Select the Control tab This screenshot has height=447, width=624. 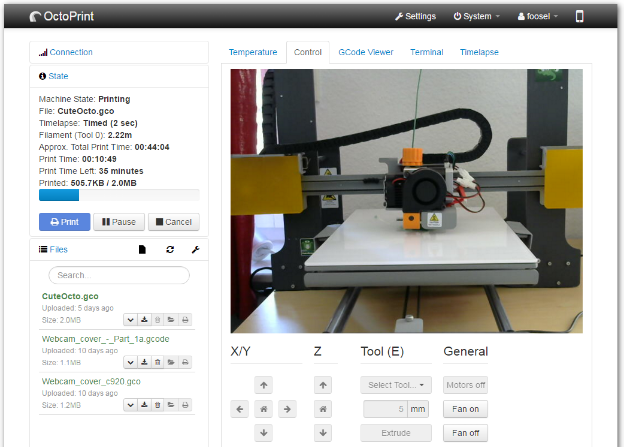coord(308,52)
